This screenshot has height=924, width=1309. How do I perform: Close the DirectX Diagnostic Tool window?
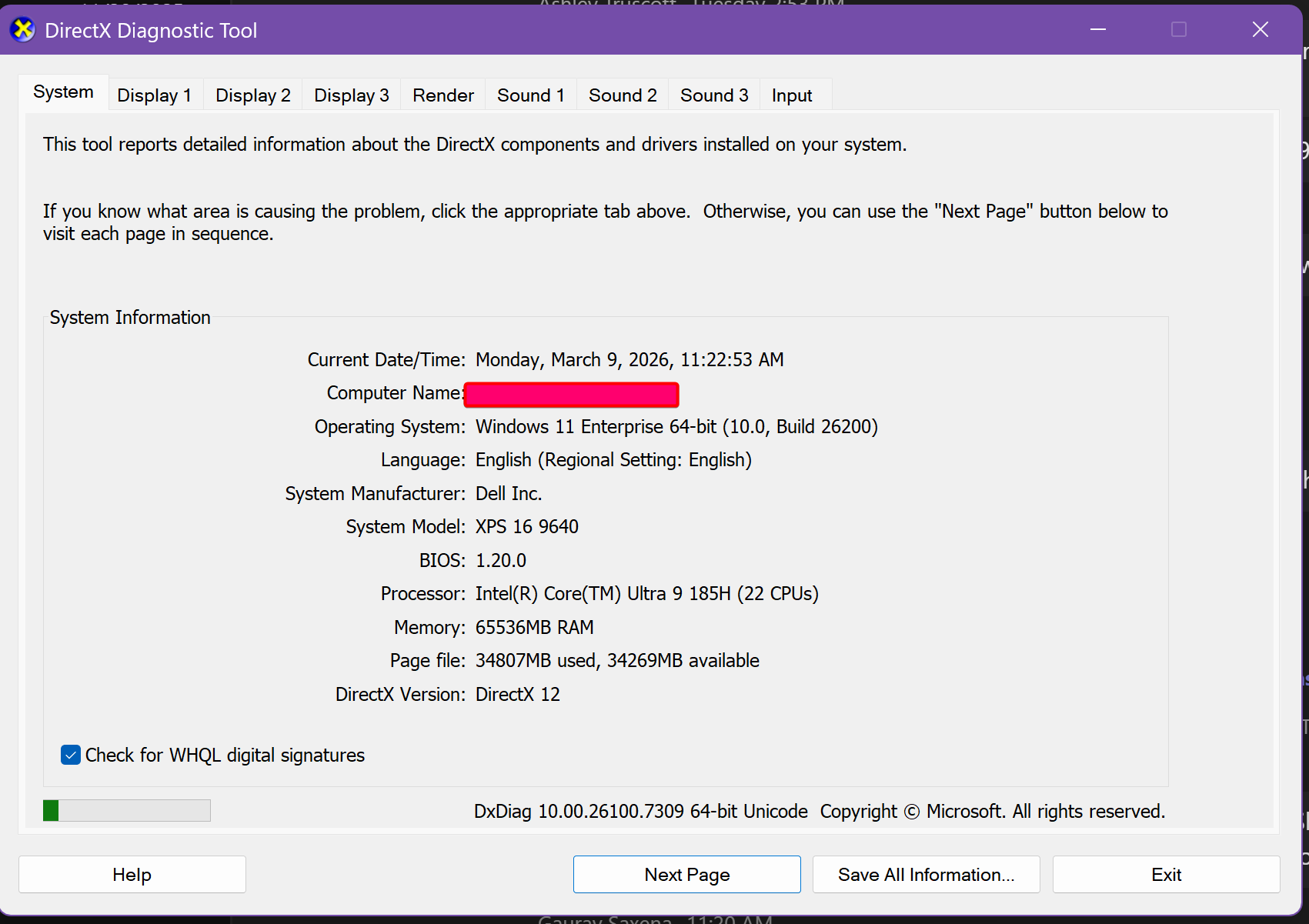click(1261, 29)
